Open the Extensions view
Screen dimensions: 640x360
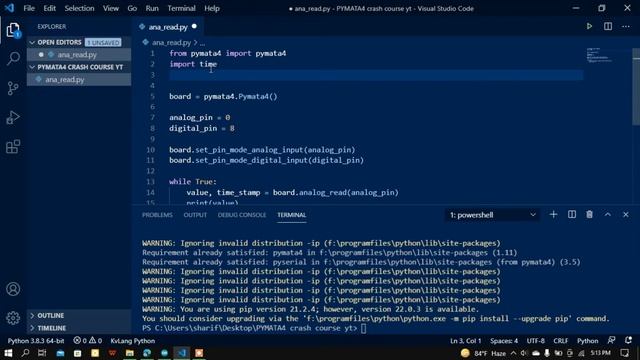point(13,147)
